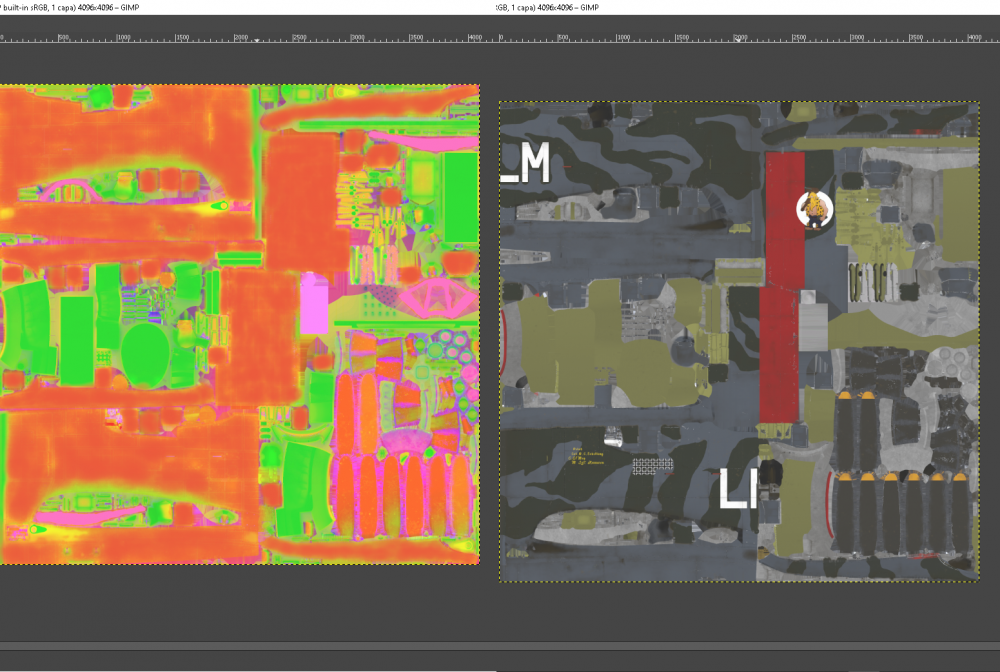Image resolution: width=1000 pixels, height=672 pixels.
Task: Click the pointer marker on the left ruler
Action: (258, 41)
